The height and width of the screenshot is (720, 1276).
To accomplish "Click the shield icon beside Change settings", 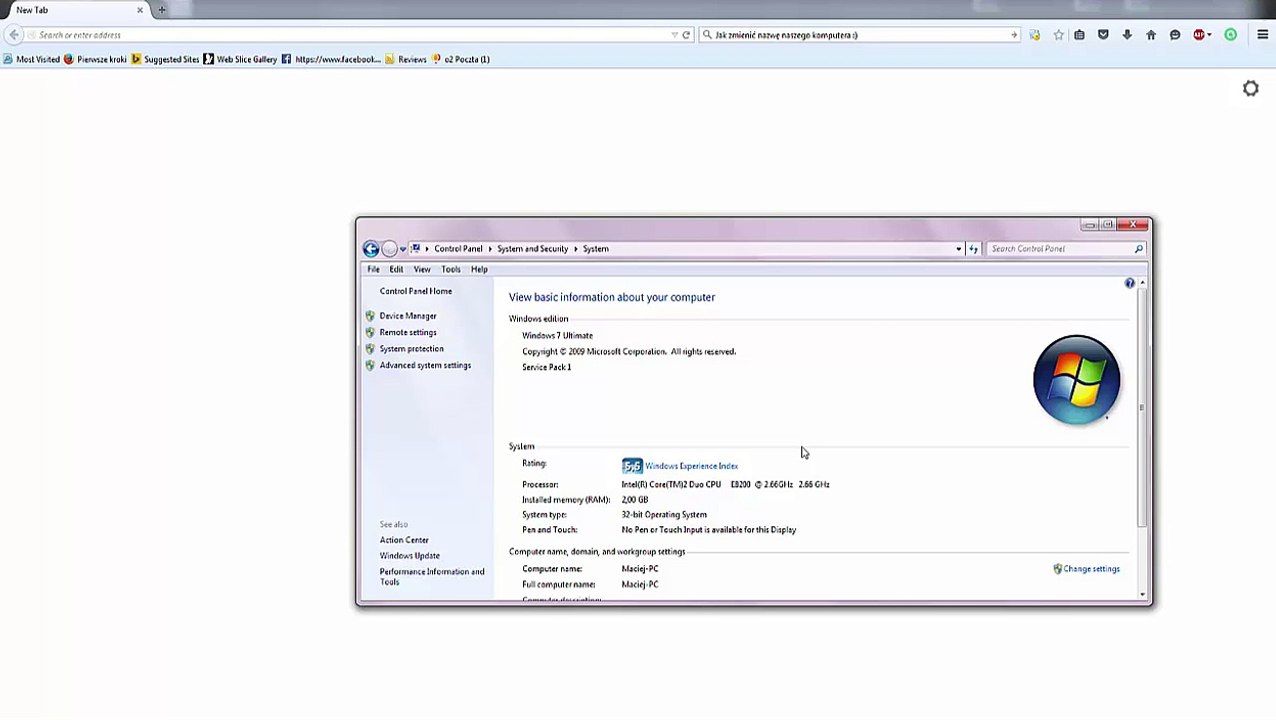I will pos(1058,569).
